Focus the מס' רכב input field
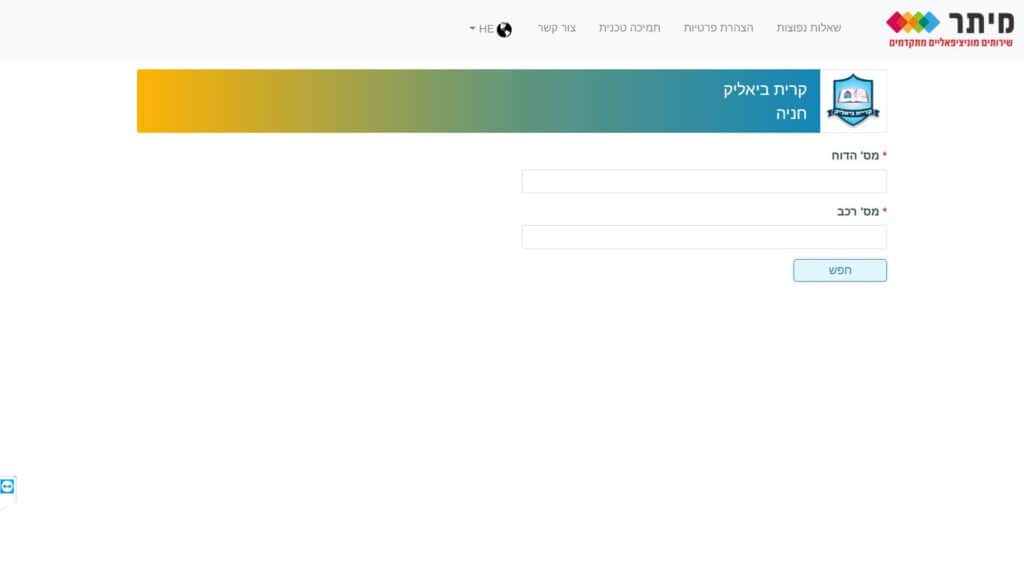The width and height of the screenshot is (1024, 576). pyautogui.click(x=704, y=237)
